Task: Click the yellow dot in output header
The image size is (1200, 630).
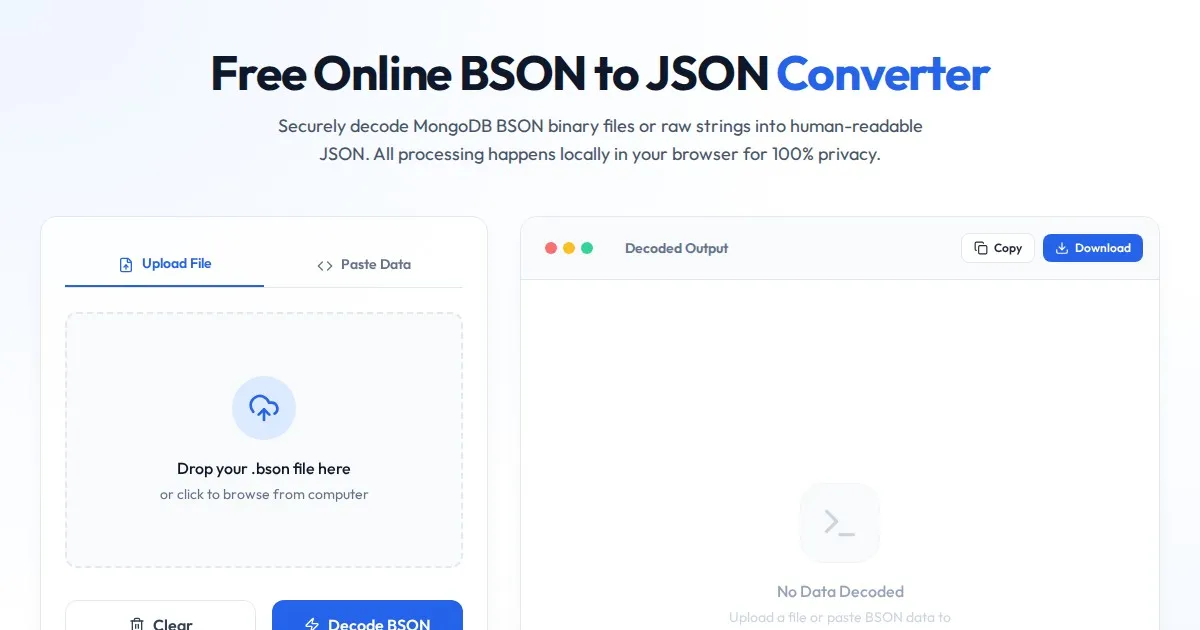Action: coord(569,248)
